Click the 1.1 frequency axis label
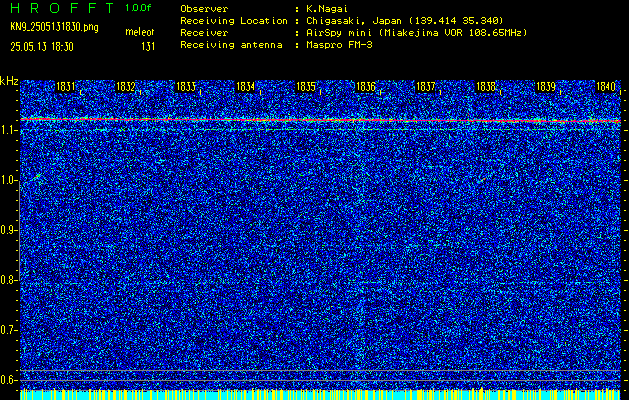 8,130
